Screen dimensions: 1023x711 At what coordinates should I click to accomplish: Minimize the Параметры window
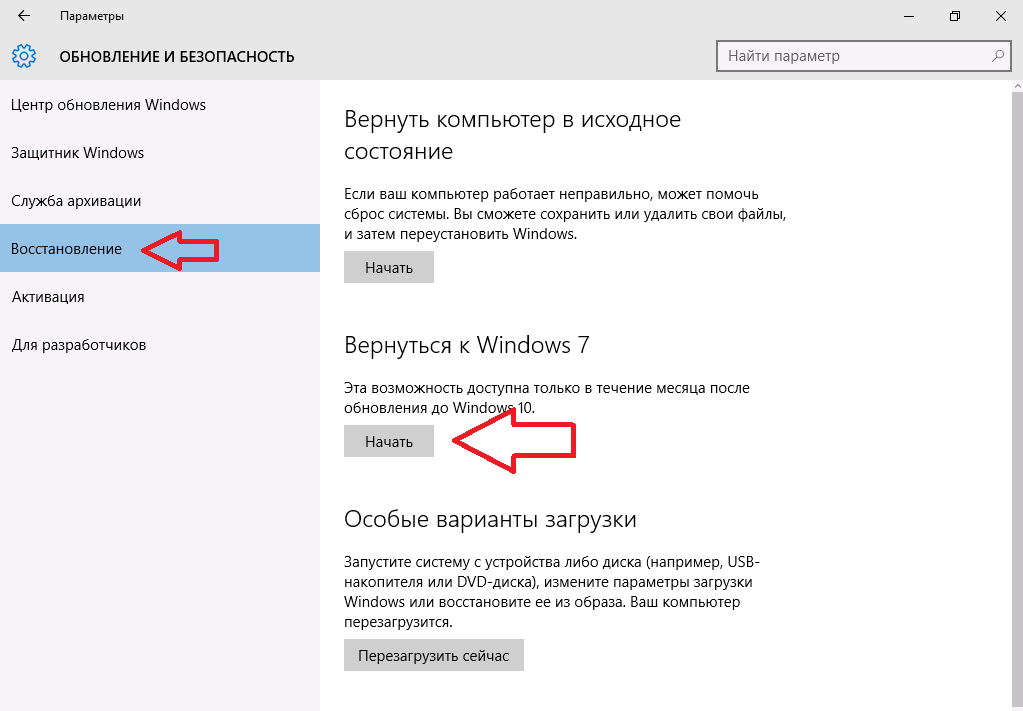click(x=909, y=16)
